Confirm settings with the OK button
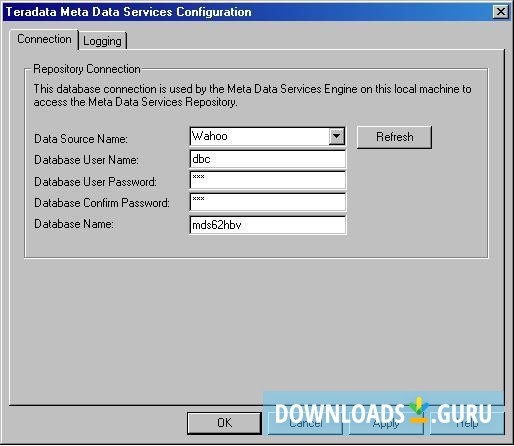514x446 pixels. coord(224,423)
